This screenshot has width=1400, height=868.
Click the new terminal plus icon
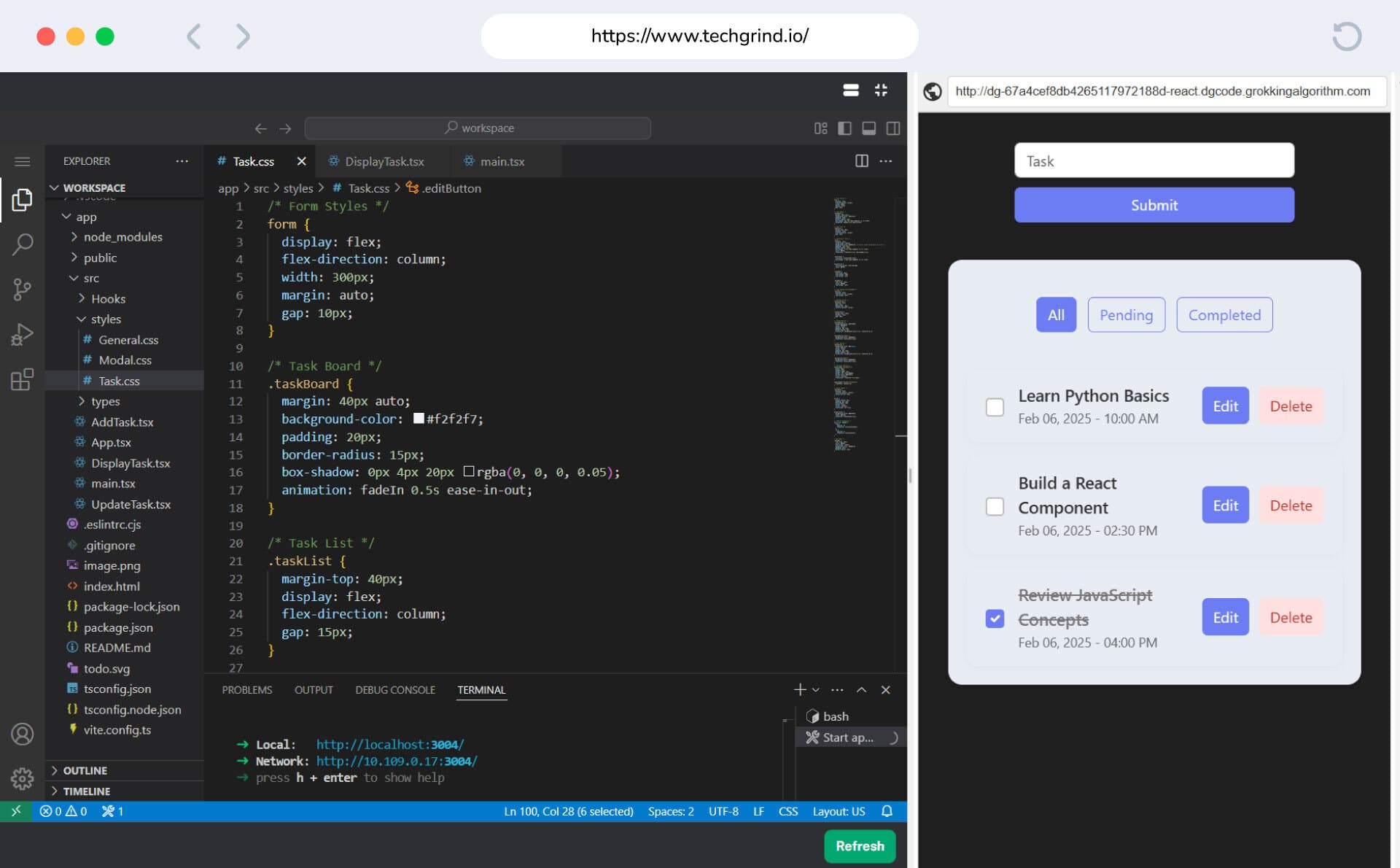tap(800, 690)
